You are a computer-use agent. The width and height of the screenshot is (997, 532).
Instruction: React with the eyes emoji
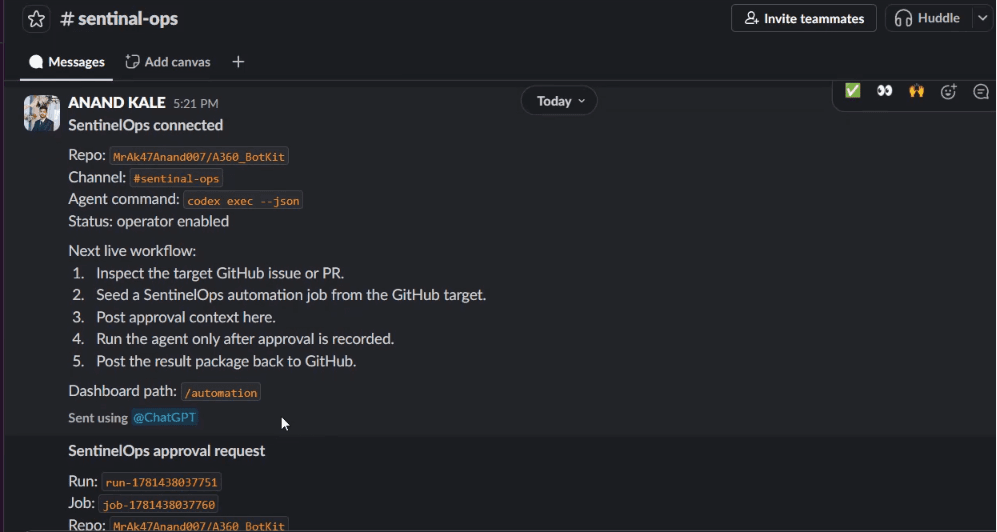(884, 92)
